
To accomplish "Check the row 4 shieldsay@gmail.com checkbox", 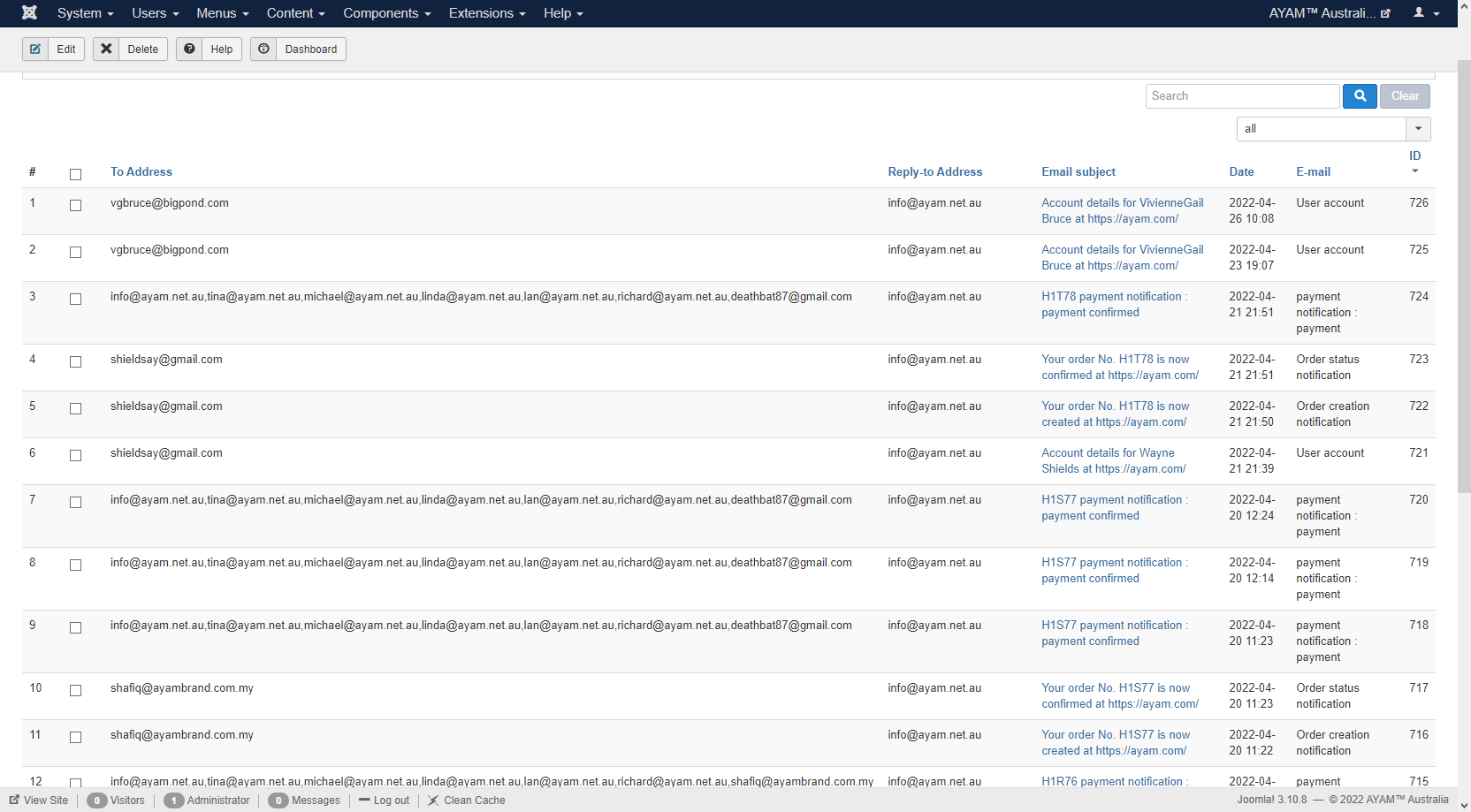I will (75, 361).
